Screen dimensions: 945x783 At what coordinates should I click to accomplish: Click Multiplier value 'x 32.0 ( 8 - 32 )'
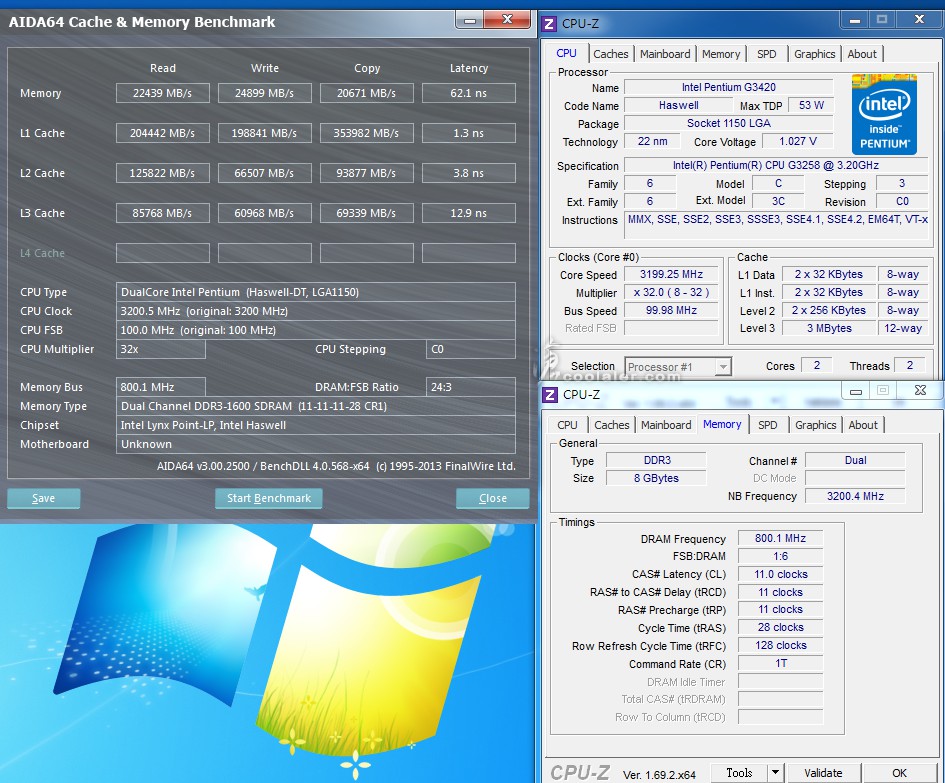click(x=671, y=292)
